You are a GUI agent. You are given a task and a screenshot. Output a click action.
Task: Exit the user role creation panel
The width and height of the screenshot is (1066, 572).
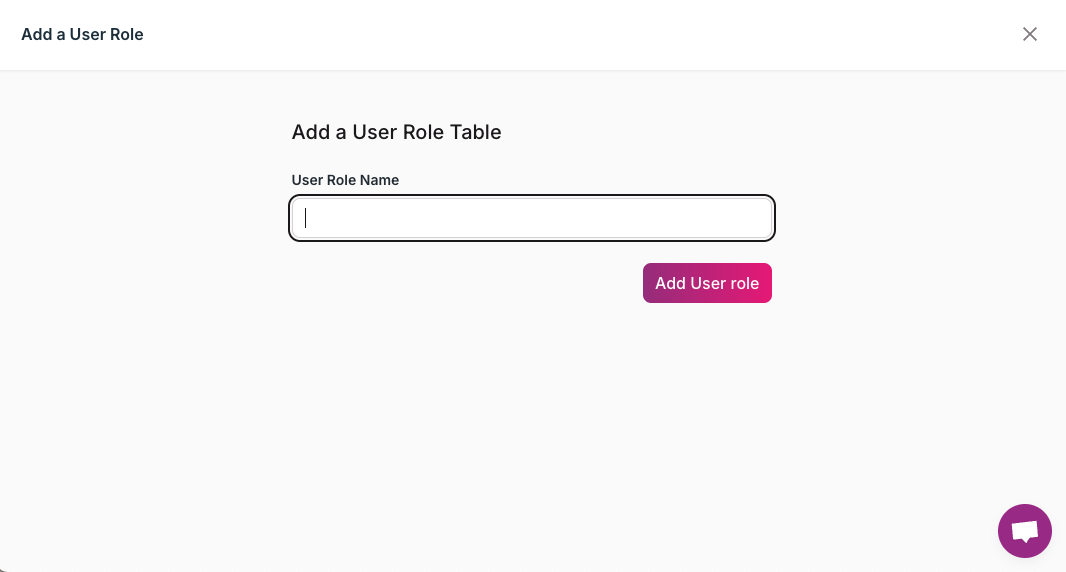pos(1030,34)
